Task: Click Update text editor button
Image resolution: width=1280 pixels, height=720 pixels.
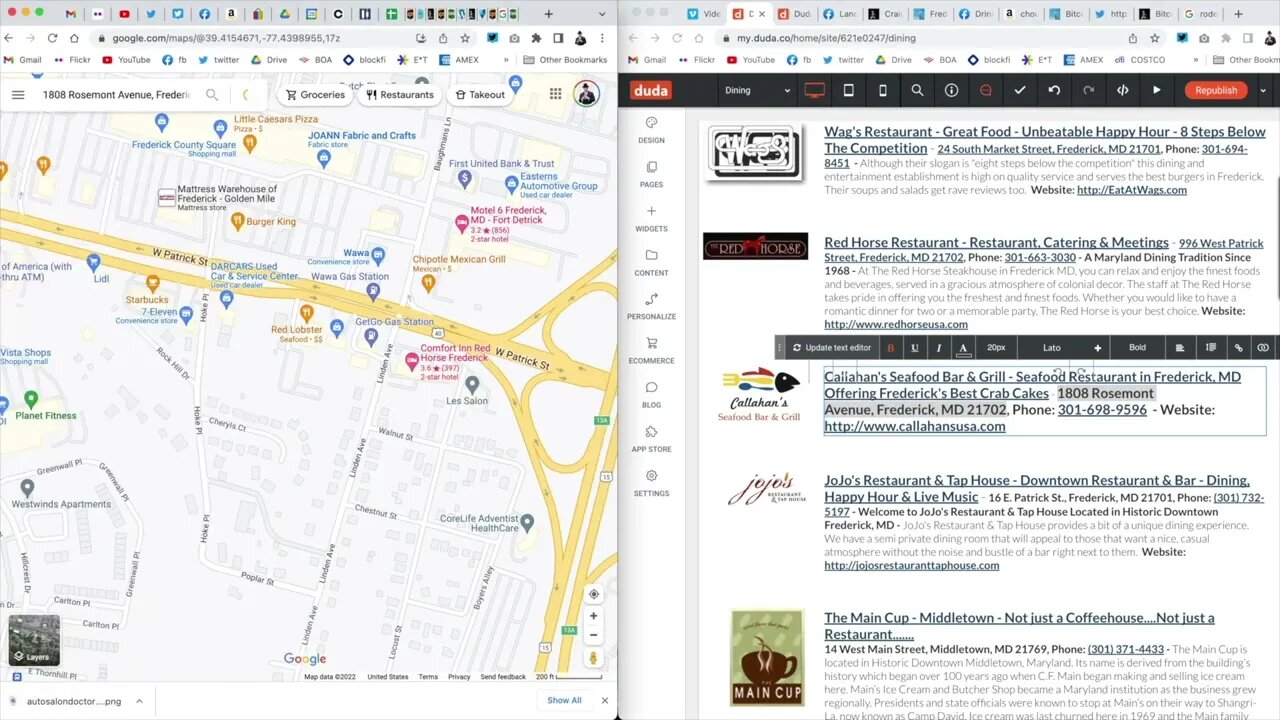Action: point(831,348)
